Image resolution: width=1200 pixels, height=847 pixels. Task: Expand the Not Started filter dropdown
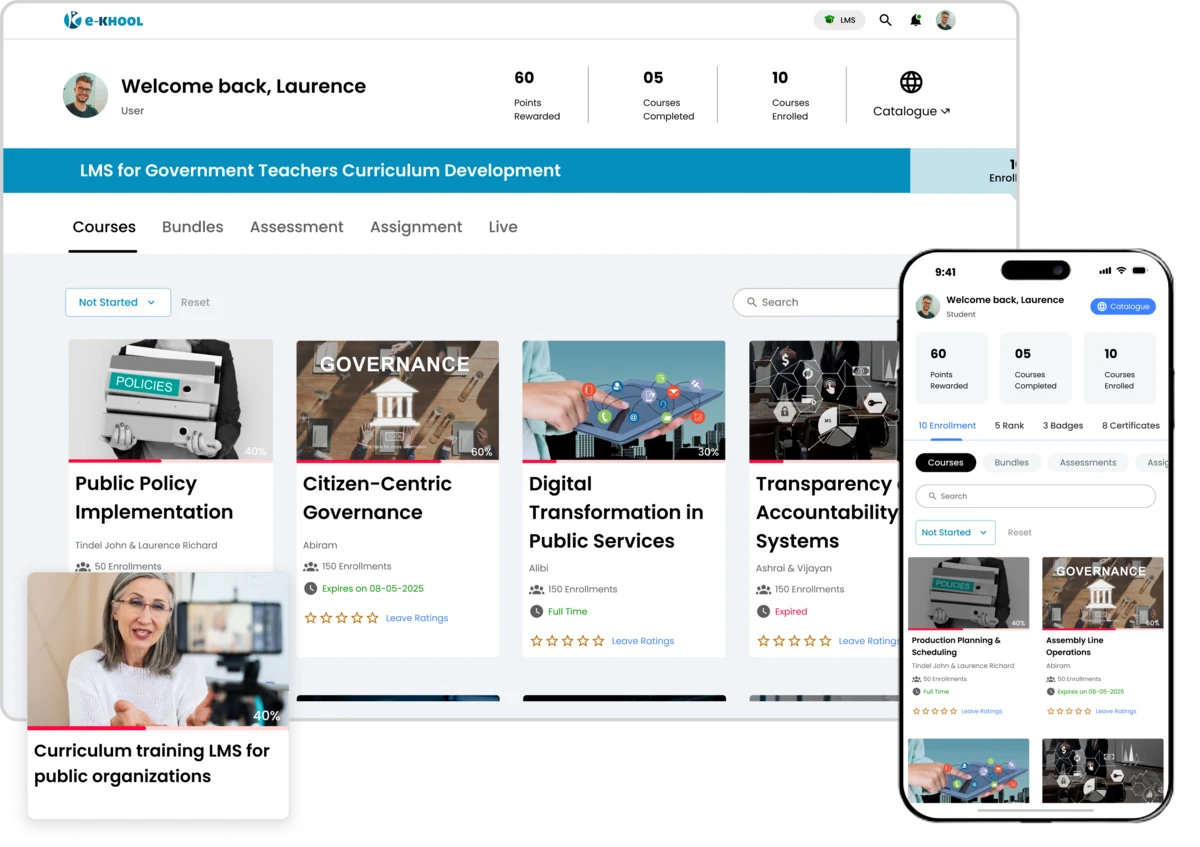click(x=117, y=302)
